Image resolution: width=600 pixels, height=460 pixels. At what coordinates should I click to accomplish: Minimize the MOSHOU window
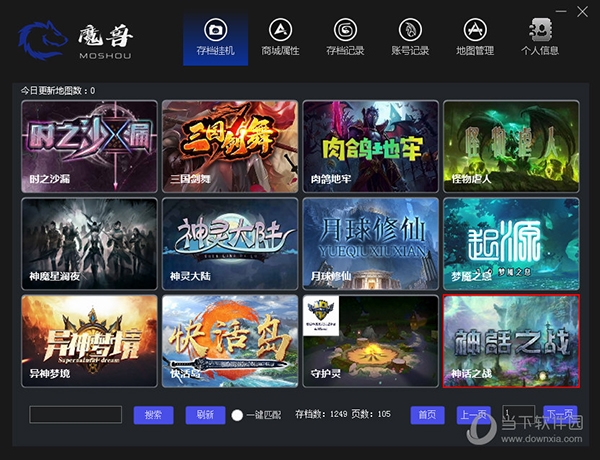[561, 11]
